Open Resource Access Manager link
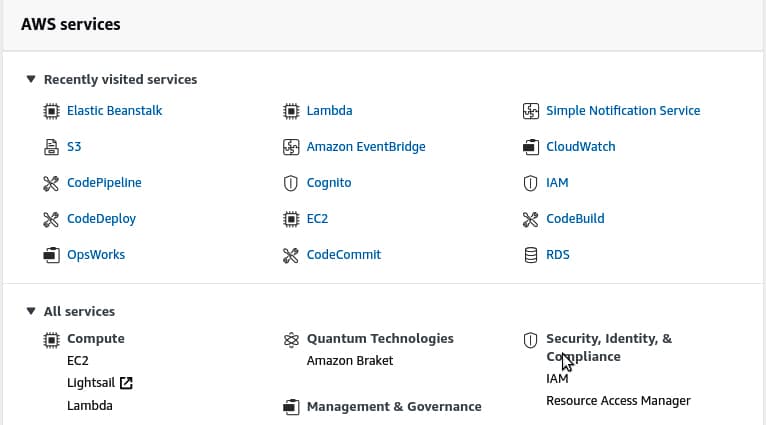 pos(618,401)
